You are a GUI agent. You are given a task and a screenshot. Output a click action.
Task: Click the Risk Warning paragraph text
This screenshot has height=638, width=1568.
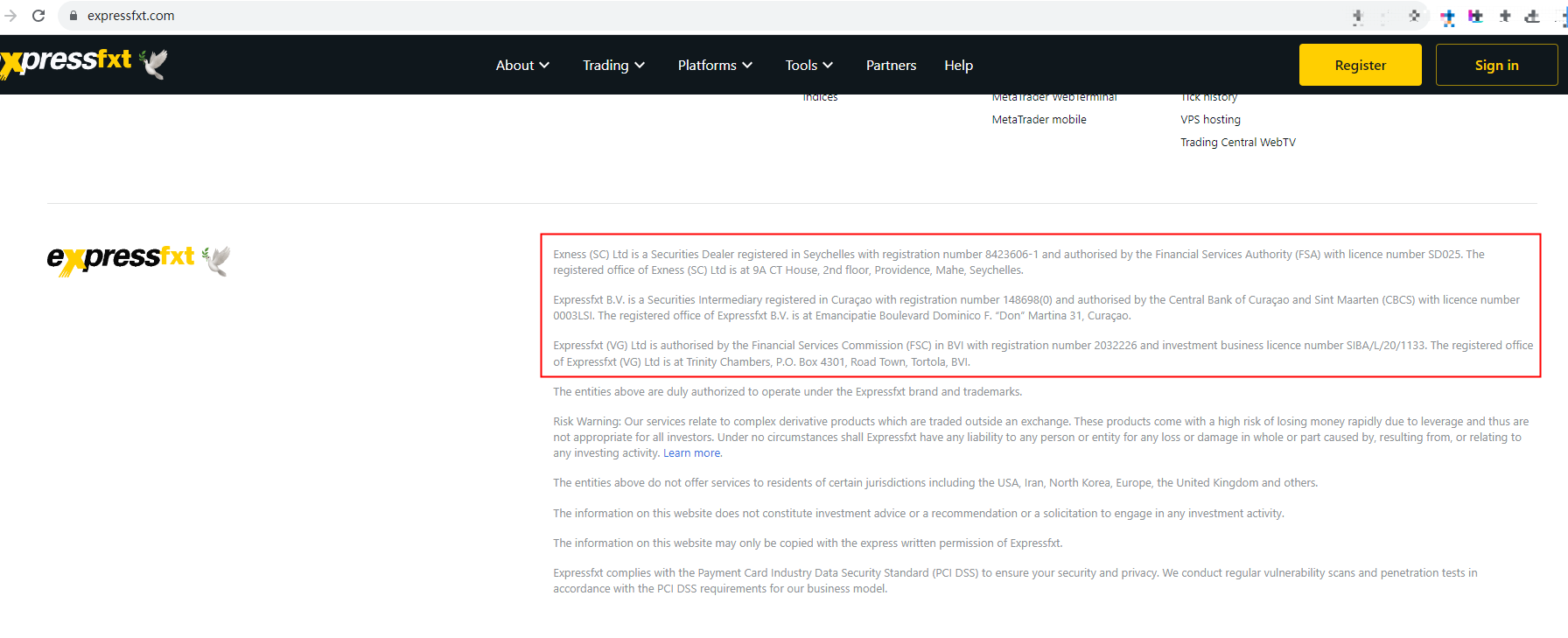tap(1041, 438)
